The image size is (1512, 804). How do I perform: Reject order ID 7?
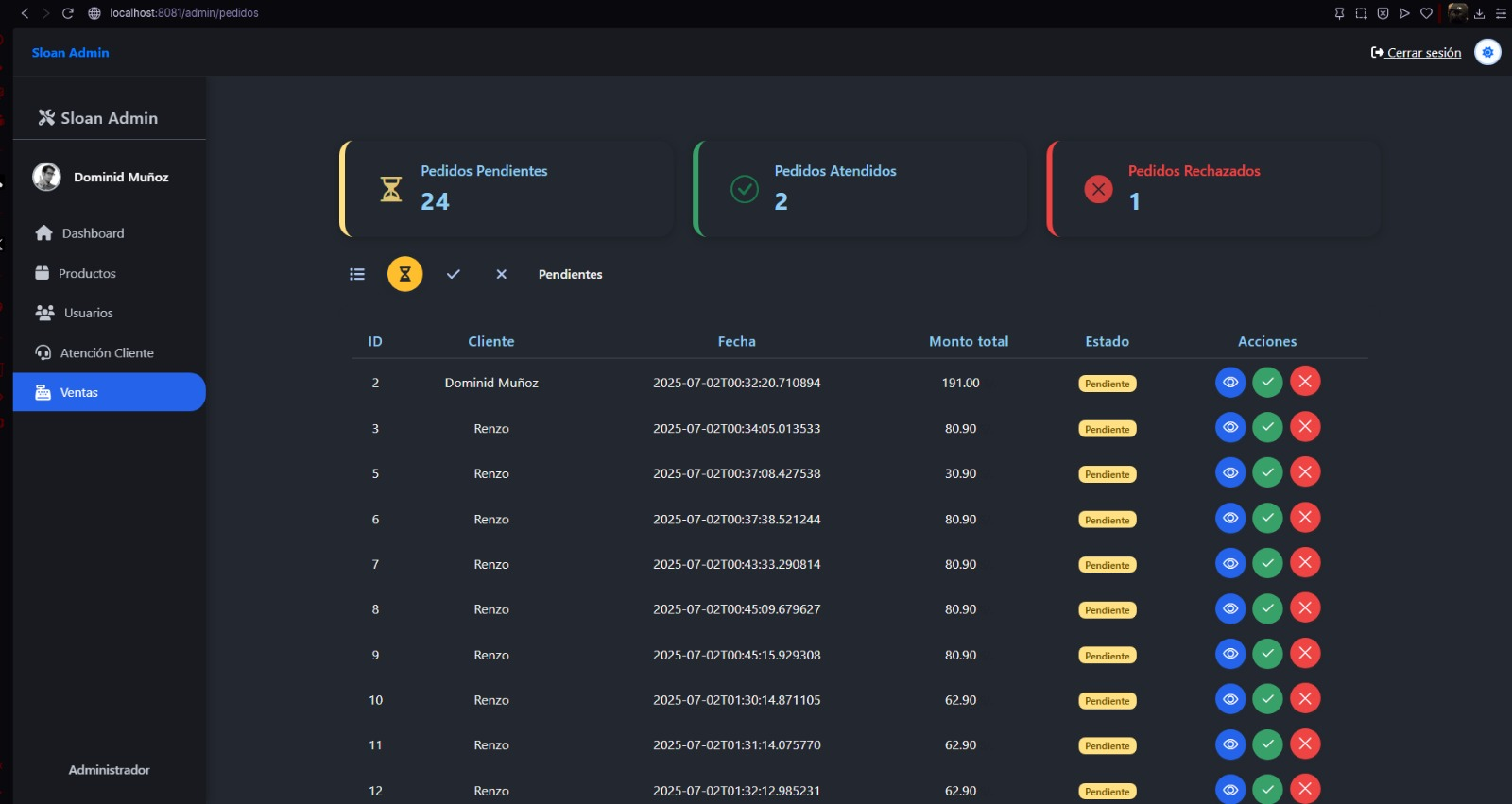[x=1305, y=563]
